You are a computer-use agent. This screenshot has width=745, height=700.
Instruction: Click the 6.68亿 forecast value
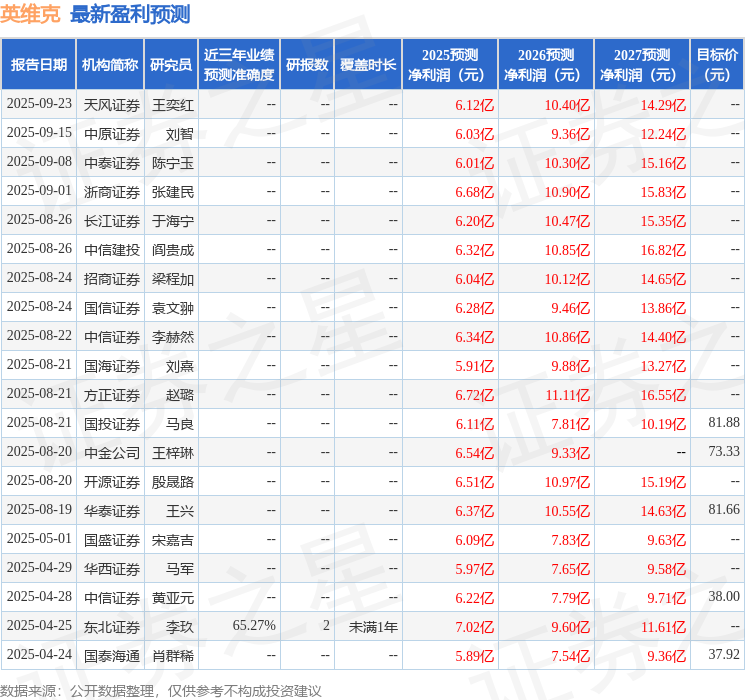[x=475, y=192]
